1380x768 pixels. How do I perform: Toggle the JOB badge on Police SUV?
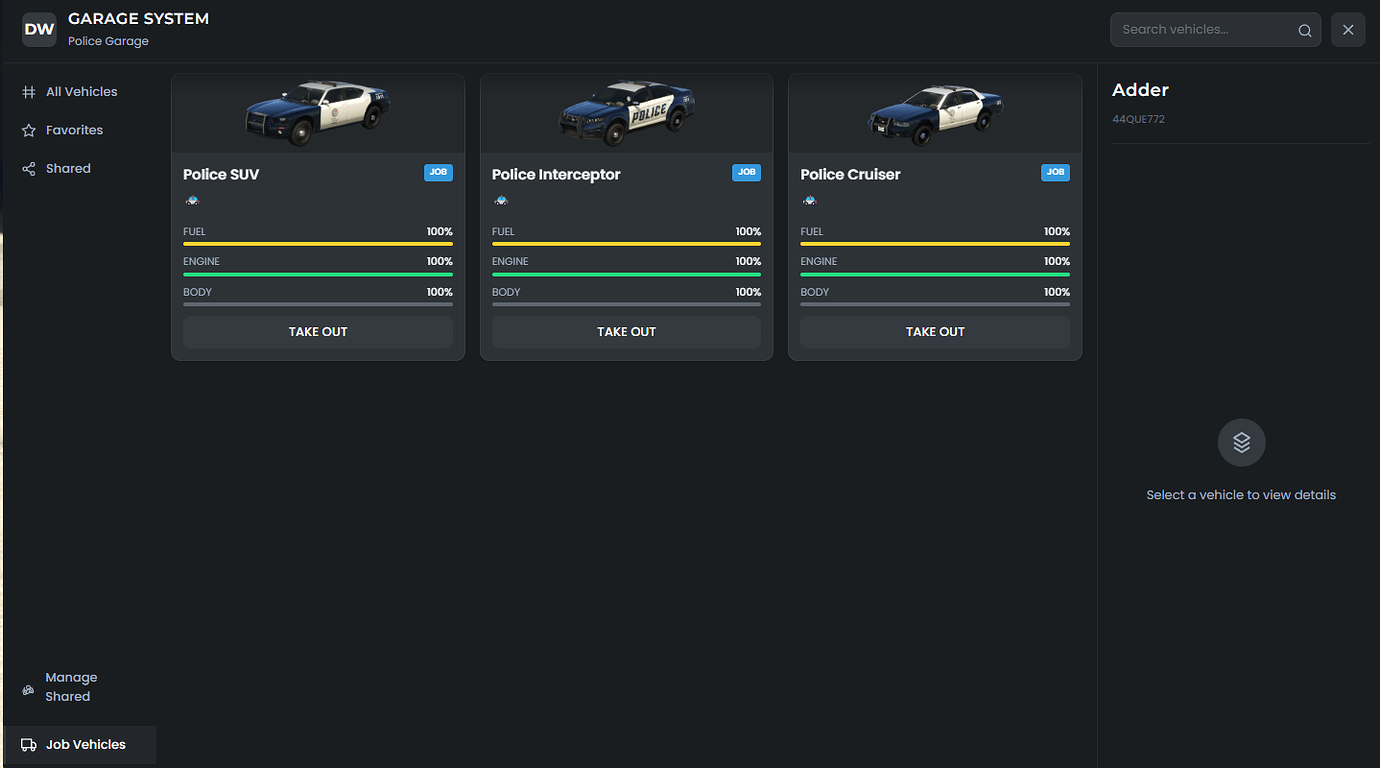pos(438,172)
